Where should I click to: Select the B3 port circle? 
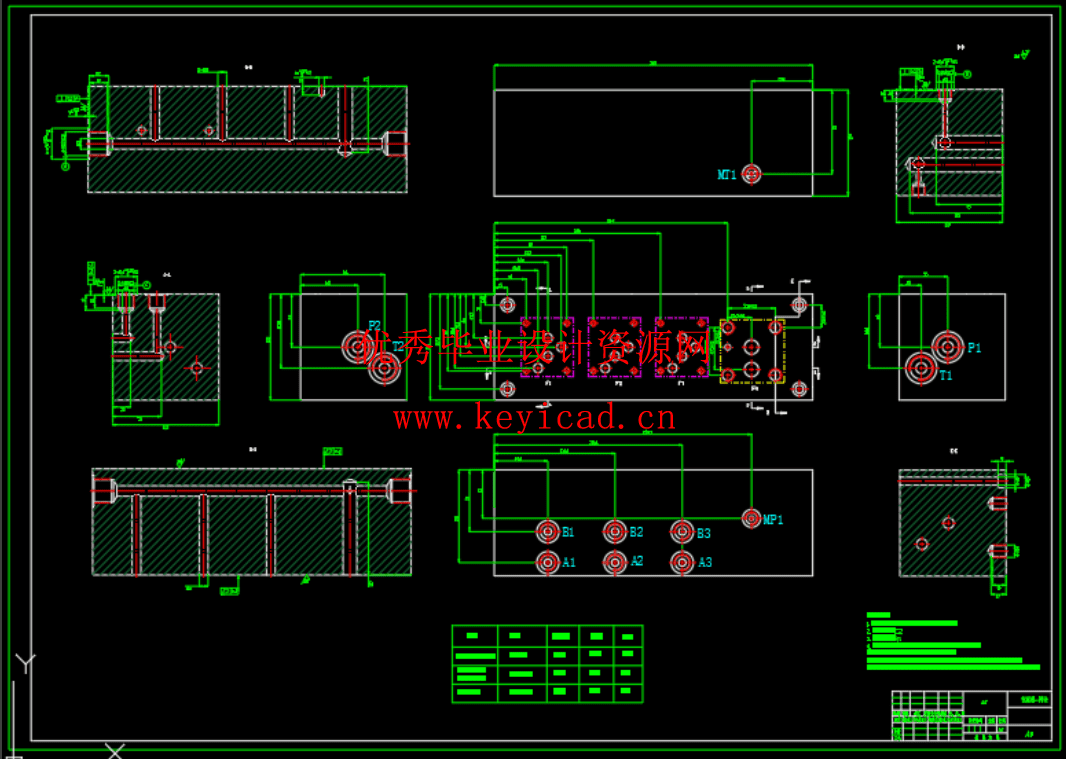tap(682, 531)
